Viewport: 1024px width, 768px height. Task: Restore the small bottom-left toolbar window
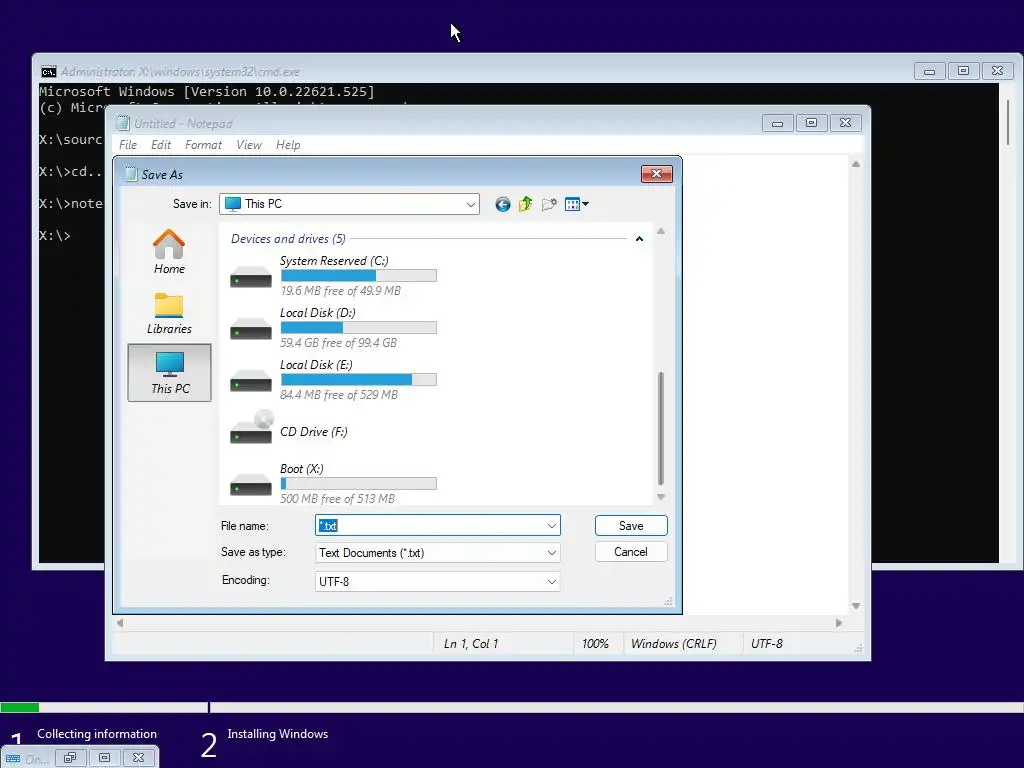click(71, 758)
